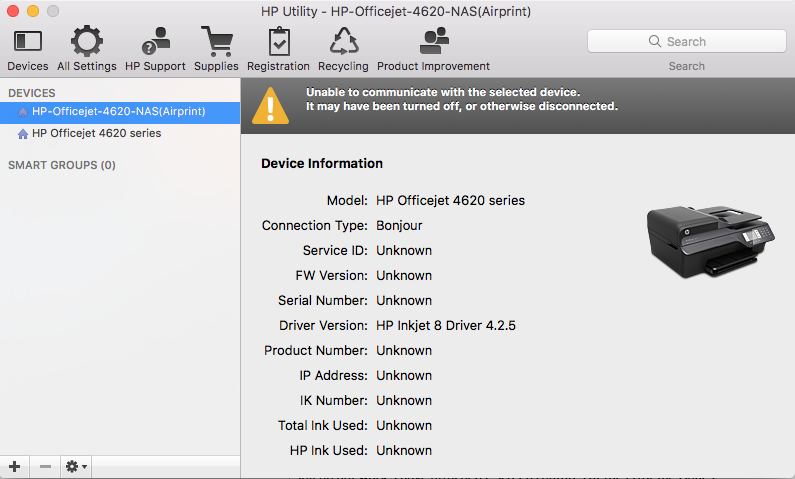Click the 'Unable to communicate' warning message
The width and height of the screenshot is (795, 479).
[462, 99]
